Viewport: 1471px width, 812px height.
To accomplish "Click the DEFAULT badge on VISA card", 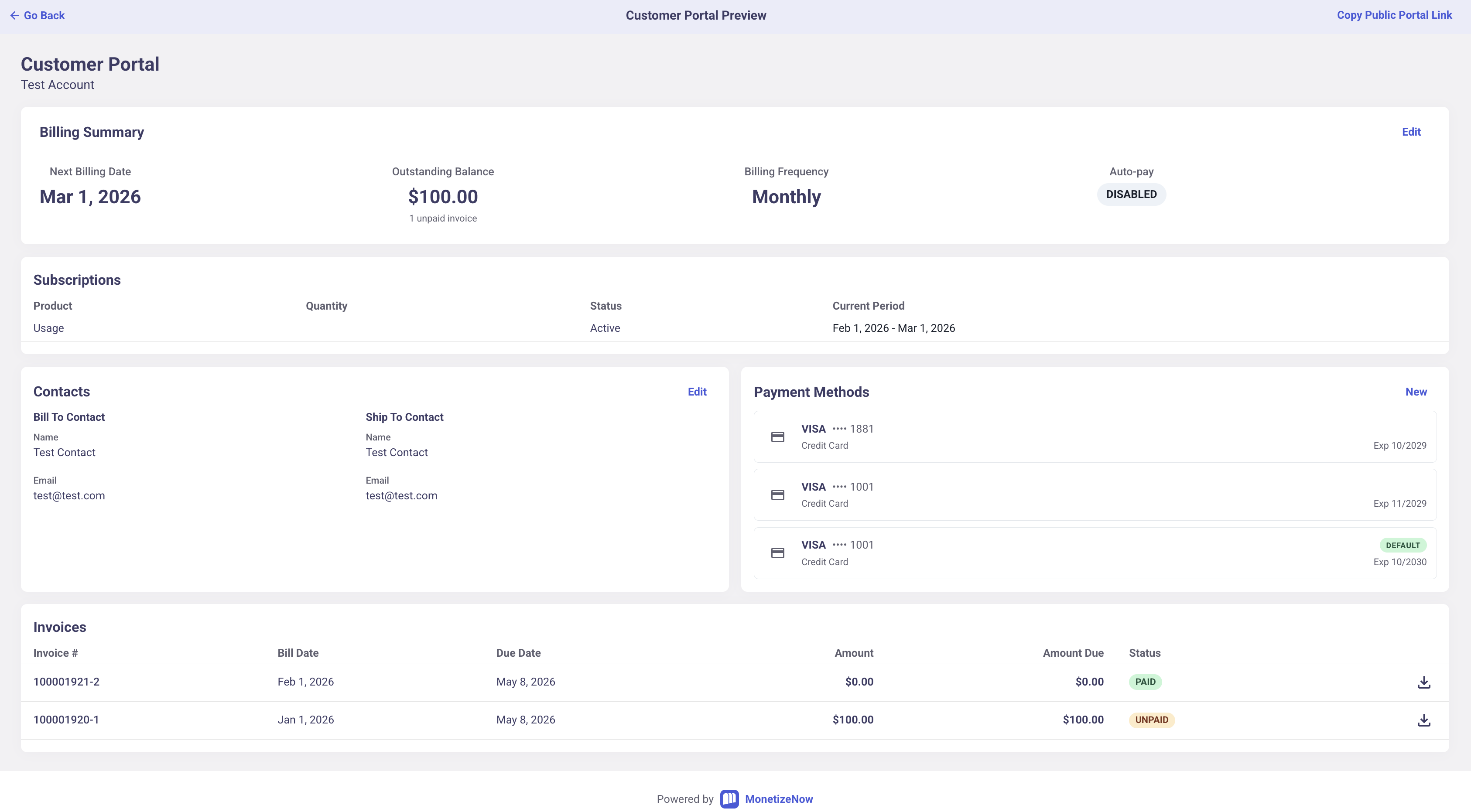I will click(1403, 545).
